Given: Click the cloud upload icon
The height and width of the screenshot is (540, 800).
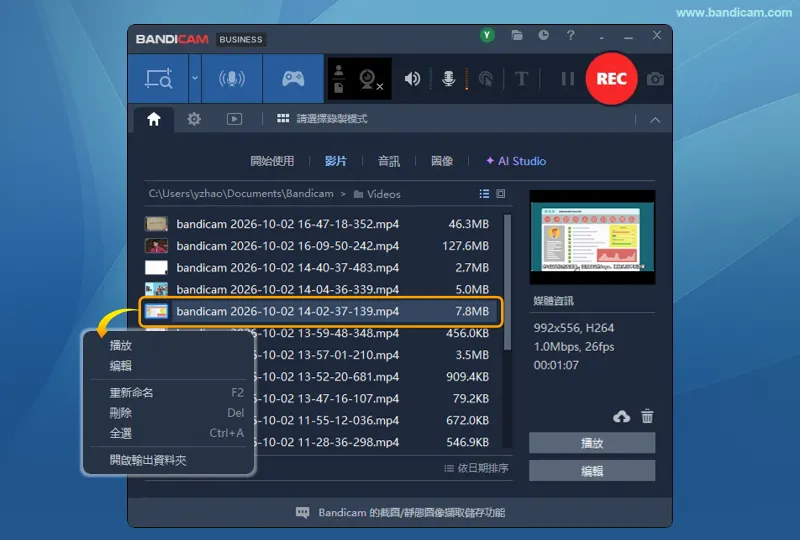Looking at the screenshot, I should click(621, 416).
